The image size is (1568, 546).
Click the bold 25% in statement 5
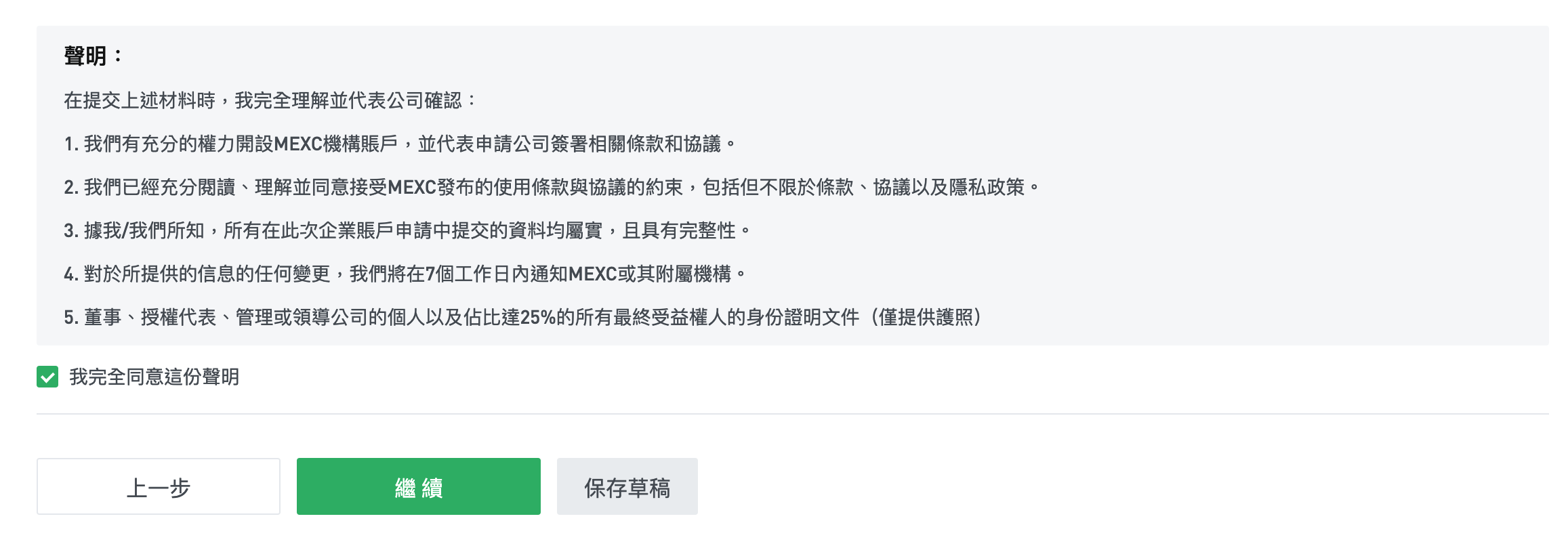point(537,318)
